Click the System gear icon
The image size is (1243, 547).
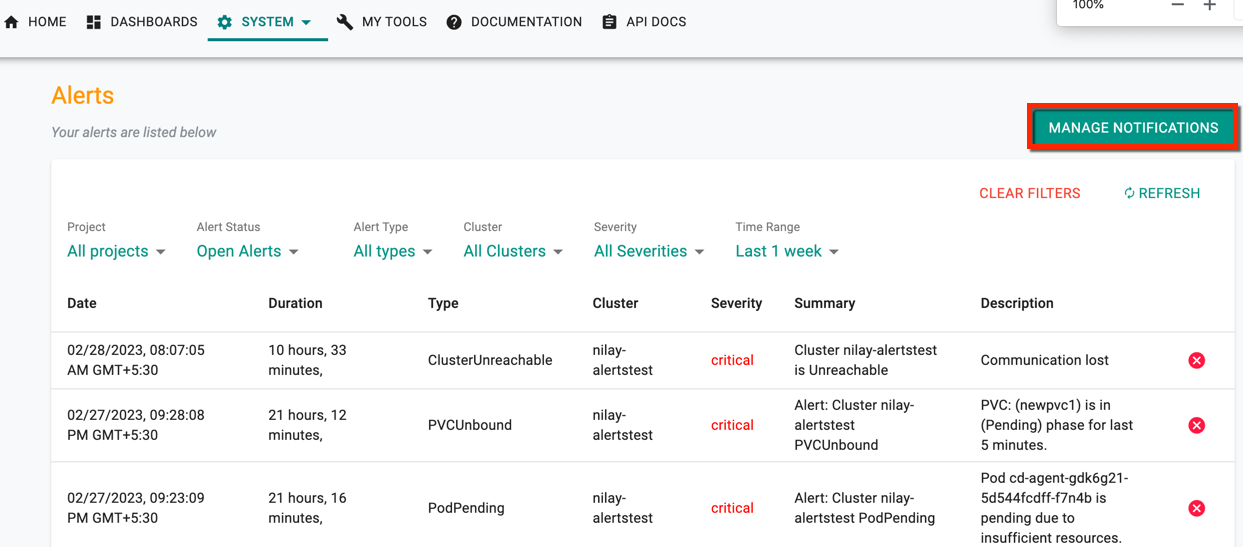pos(225,22)
